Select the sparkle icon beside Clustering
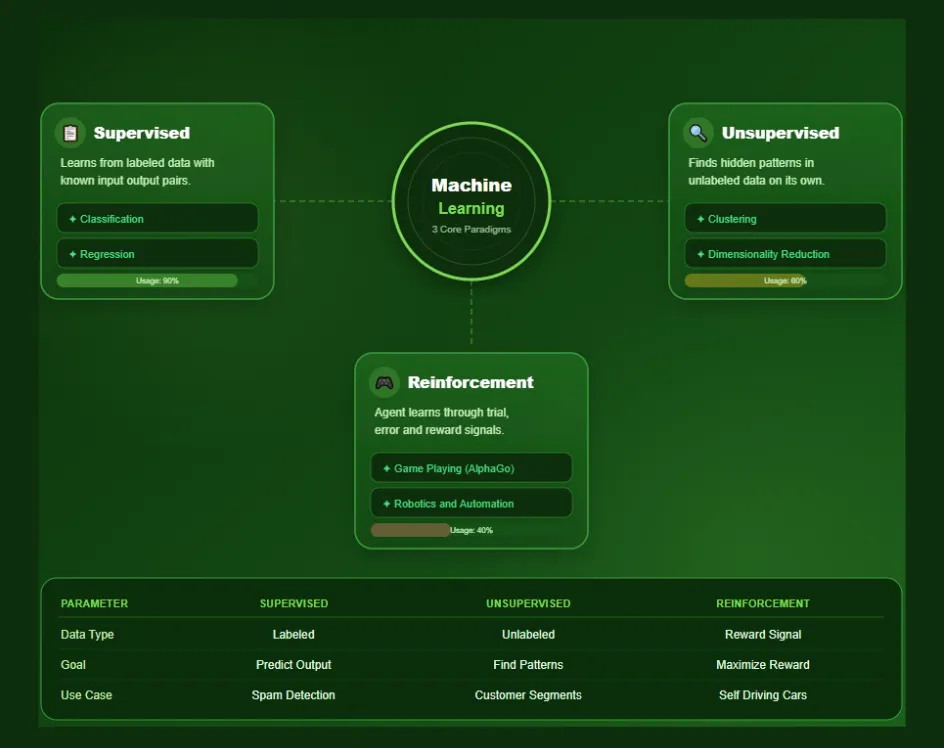 pyautogui.click(x=701, y=218)
